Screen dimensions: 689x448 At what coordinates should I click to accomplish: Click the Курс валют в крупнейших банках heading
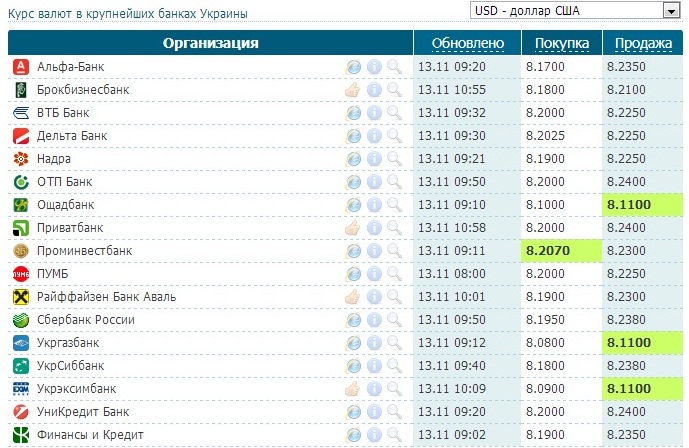128,14
